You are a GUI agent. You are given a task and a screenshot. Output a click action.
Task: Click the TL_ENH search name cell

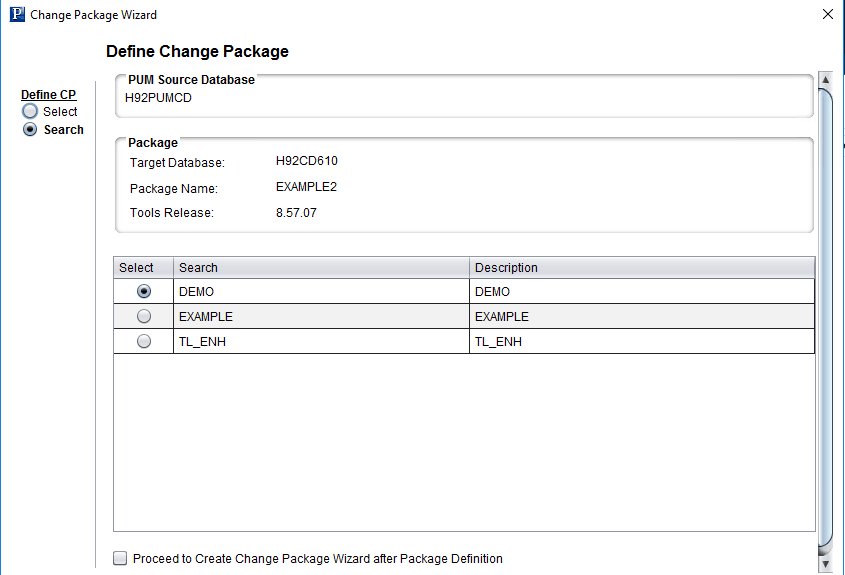point(321,342)
